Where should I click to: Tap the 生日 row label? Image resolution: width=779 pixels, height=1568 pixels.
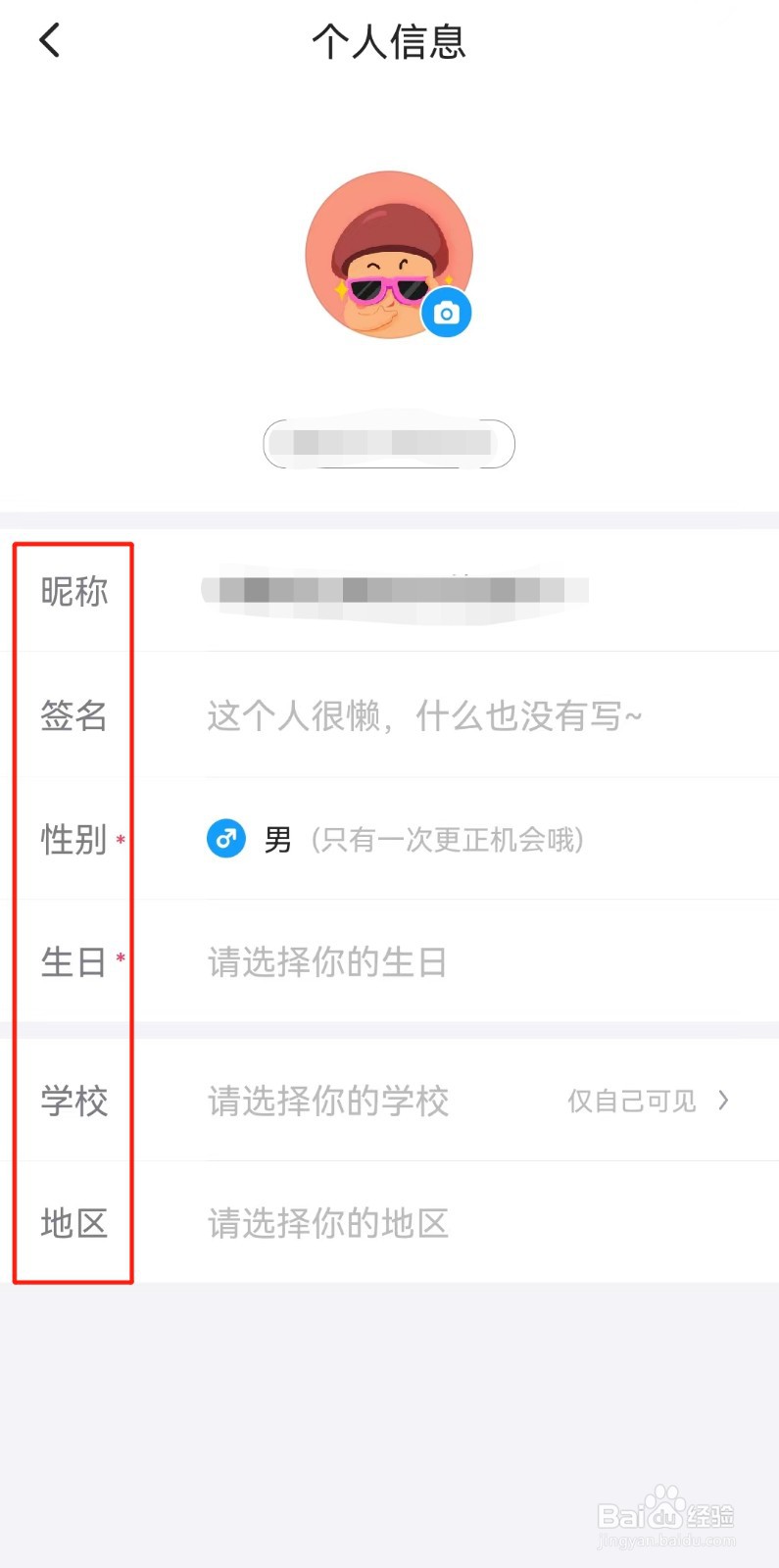pos(73,962)
